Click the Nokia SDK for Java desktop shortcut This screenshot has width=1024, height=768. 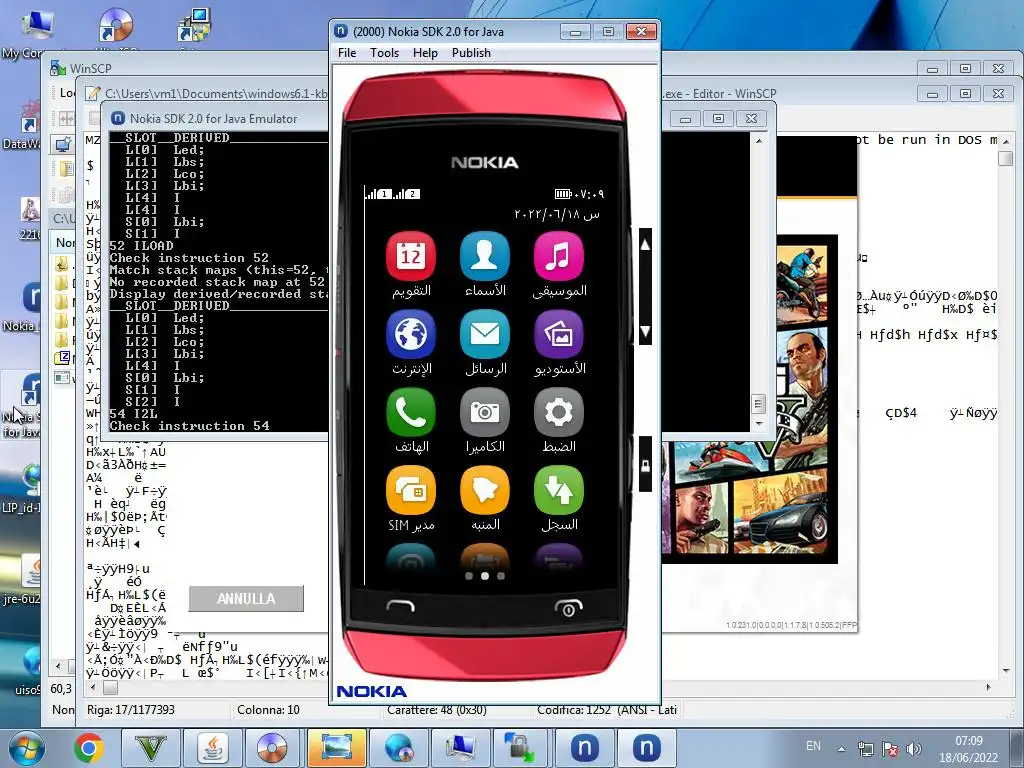22,405
